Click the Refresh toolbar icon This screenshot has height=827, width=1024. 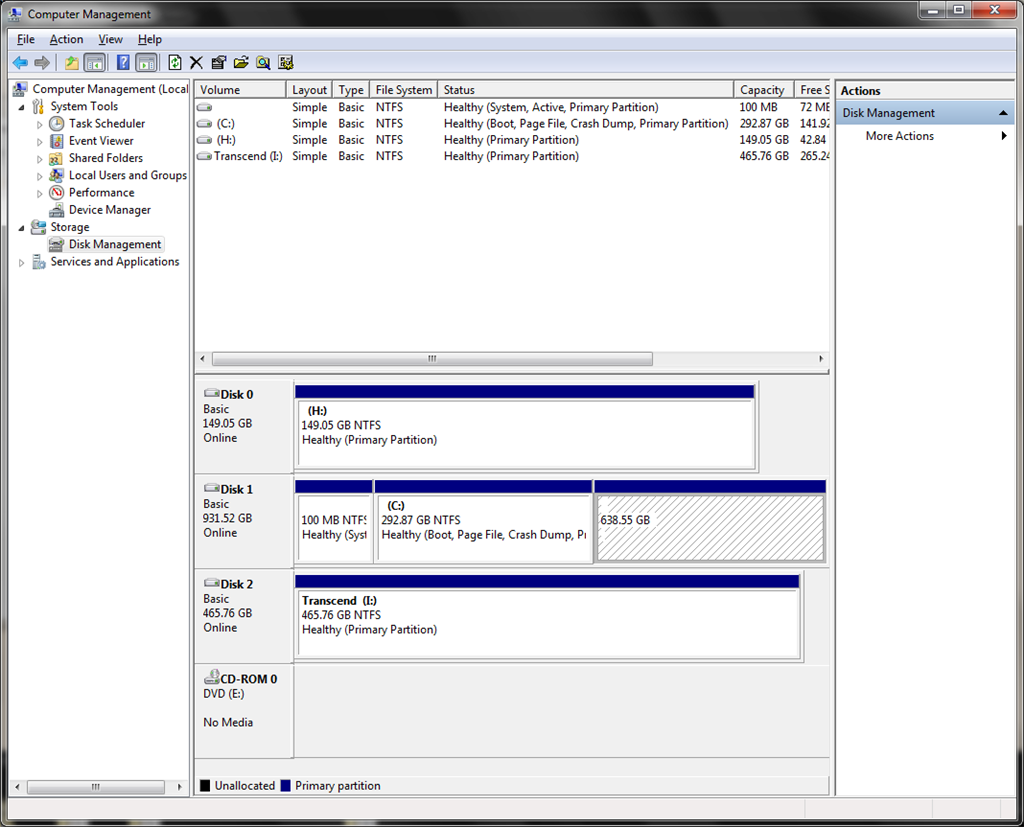[x=174, y=63]
